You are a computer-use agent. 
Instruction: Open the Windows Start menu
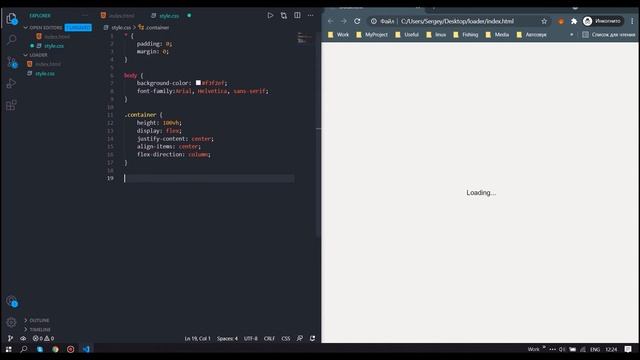point(9,349)
